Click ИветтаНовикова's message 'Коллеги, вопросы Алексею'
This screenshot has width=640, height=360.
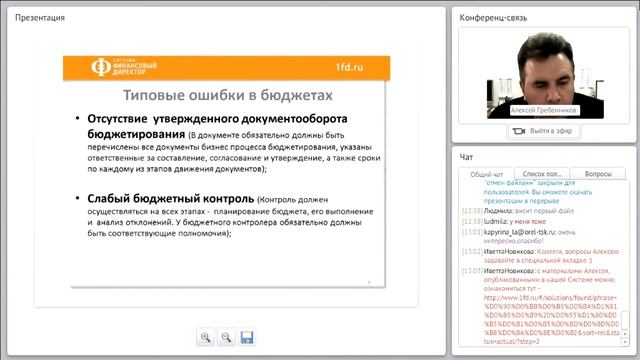coord(540,256)
